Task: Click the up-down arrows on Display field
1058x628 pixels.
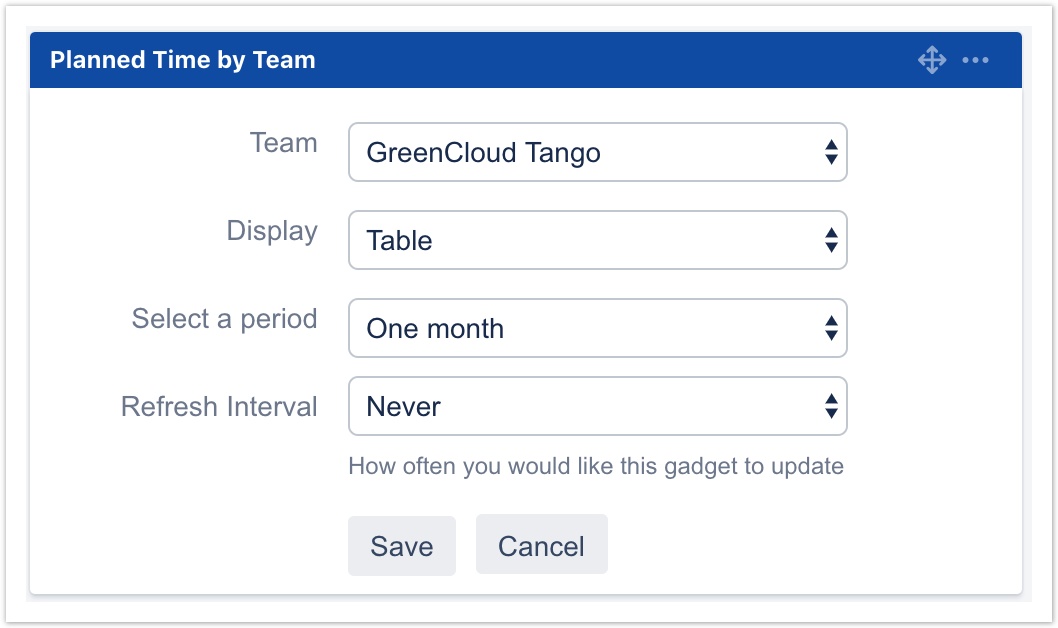Action: point(830,240)
